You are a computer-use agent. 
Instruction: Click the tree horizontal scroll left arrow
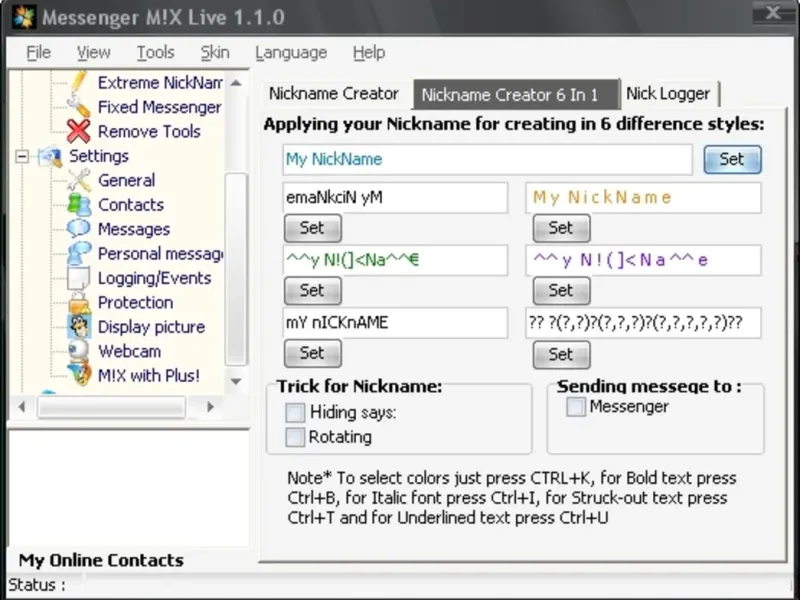pyautogui.click(x=21, y=407)
